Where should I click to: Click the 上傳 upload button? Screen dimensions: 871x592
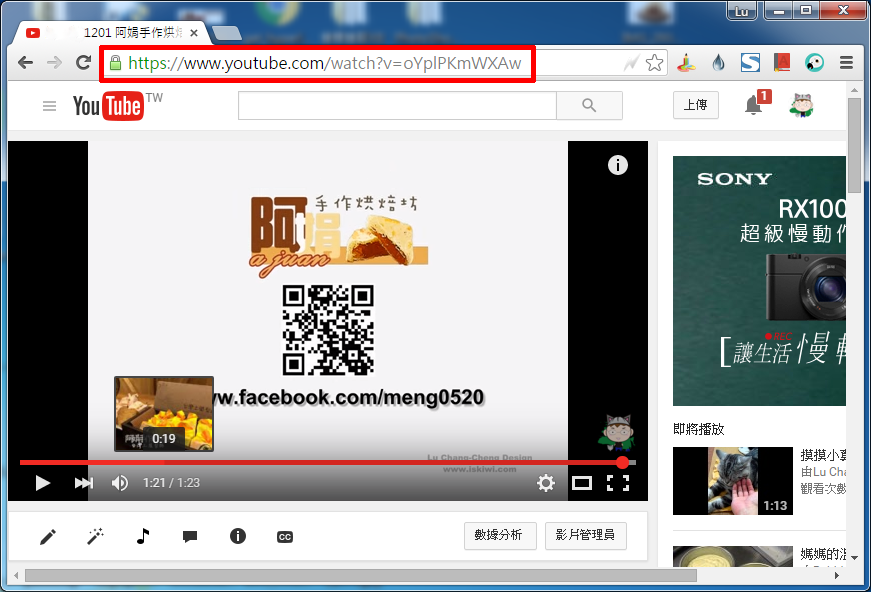tap(695, 105)
